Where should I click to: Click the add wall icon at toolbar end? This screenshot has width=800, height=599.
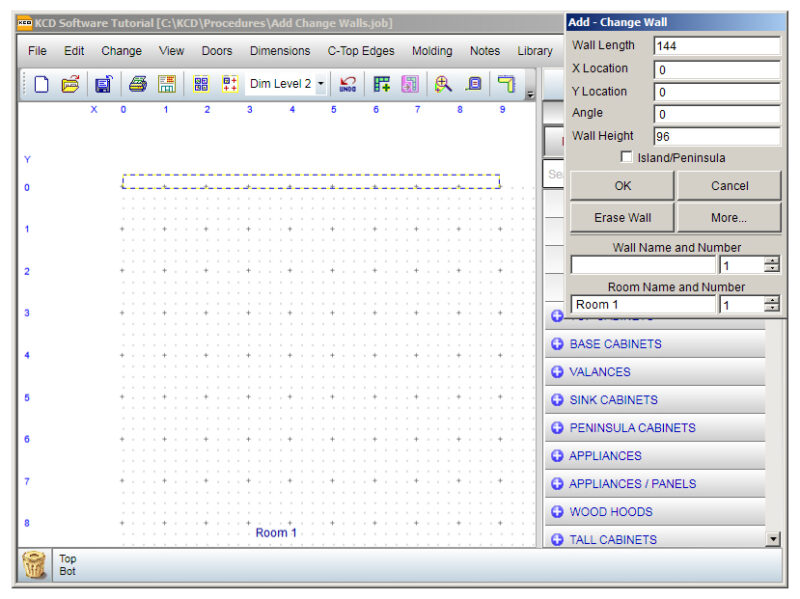(507, 85)
